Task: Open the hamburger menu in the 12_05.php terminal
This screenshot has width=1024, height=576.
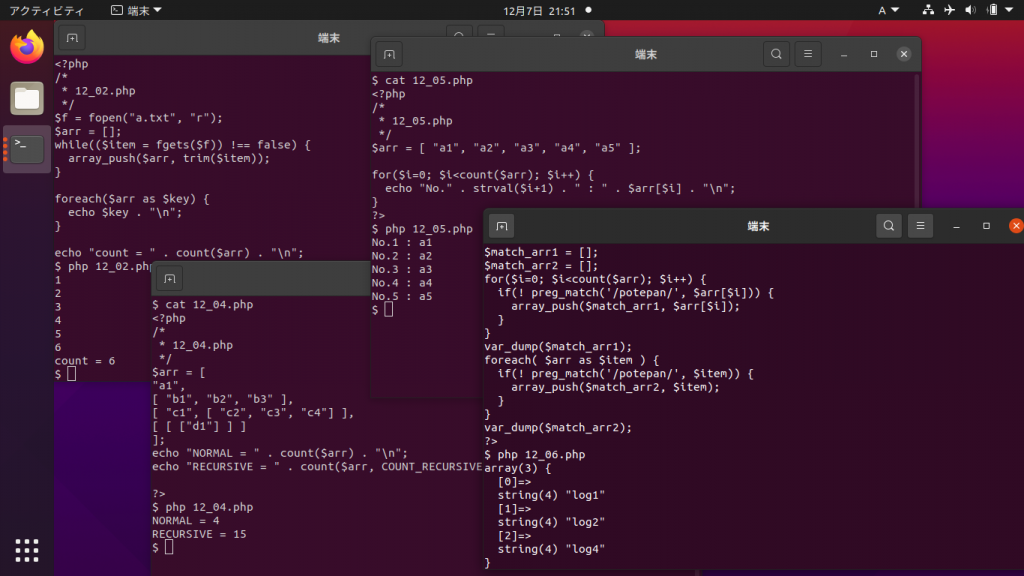Action: click(807, 54)
